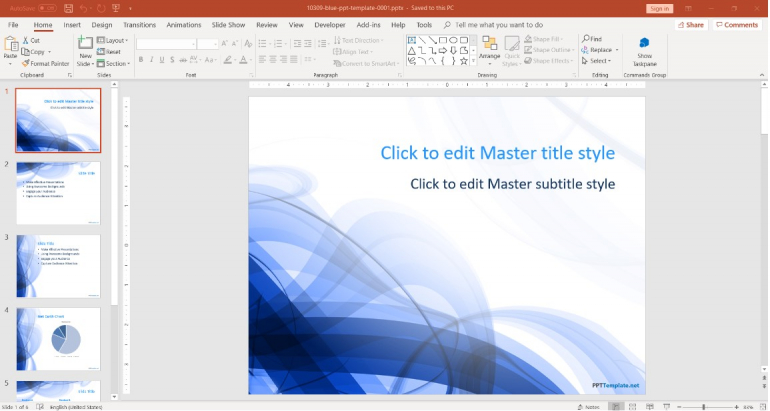Click the Share button
The width and height of the screenshot is (770, 411).
pyautogui.click(x=690, y=25)
